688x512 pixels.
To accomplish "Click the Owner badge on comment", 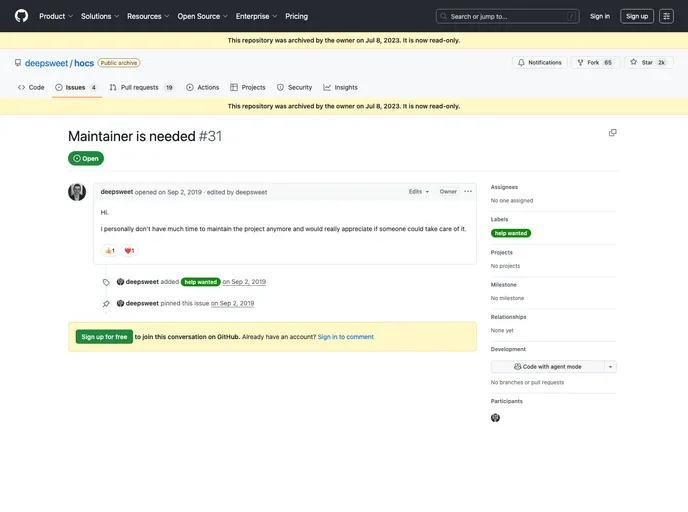I will click(448, 192).
